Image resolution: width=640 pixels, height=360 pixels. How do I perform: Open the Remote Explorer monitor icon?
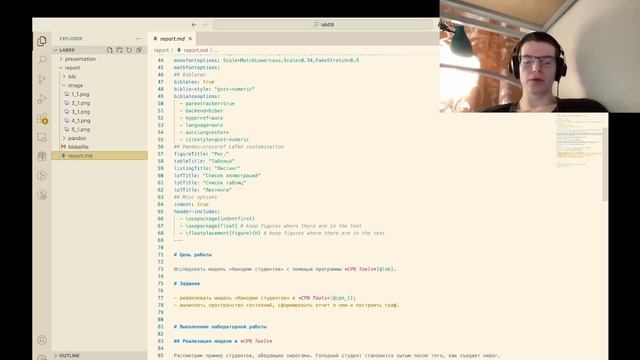tap(42, 137)
